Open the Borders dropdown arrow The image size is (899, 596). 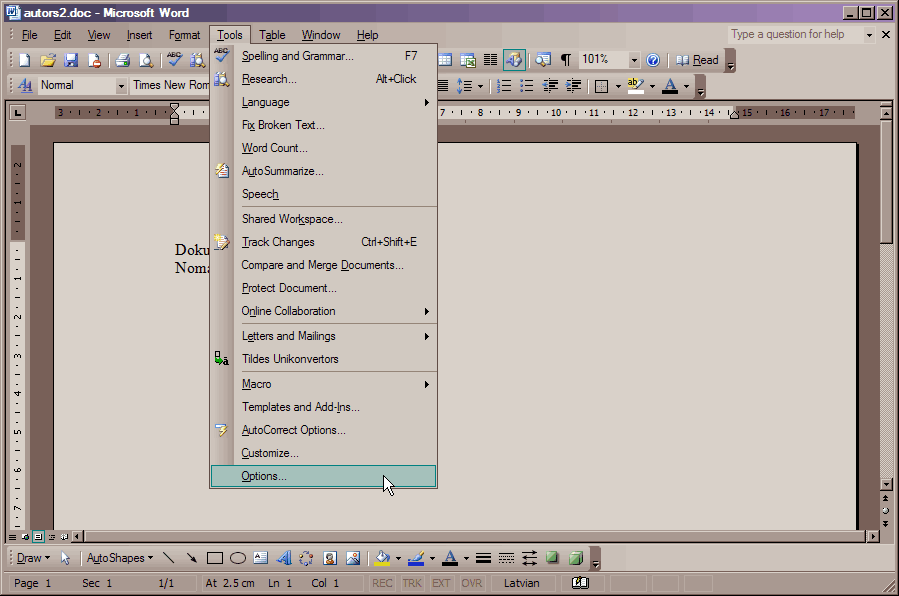click(x=618, y=87)
